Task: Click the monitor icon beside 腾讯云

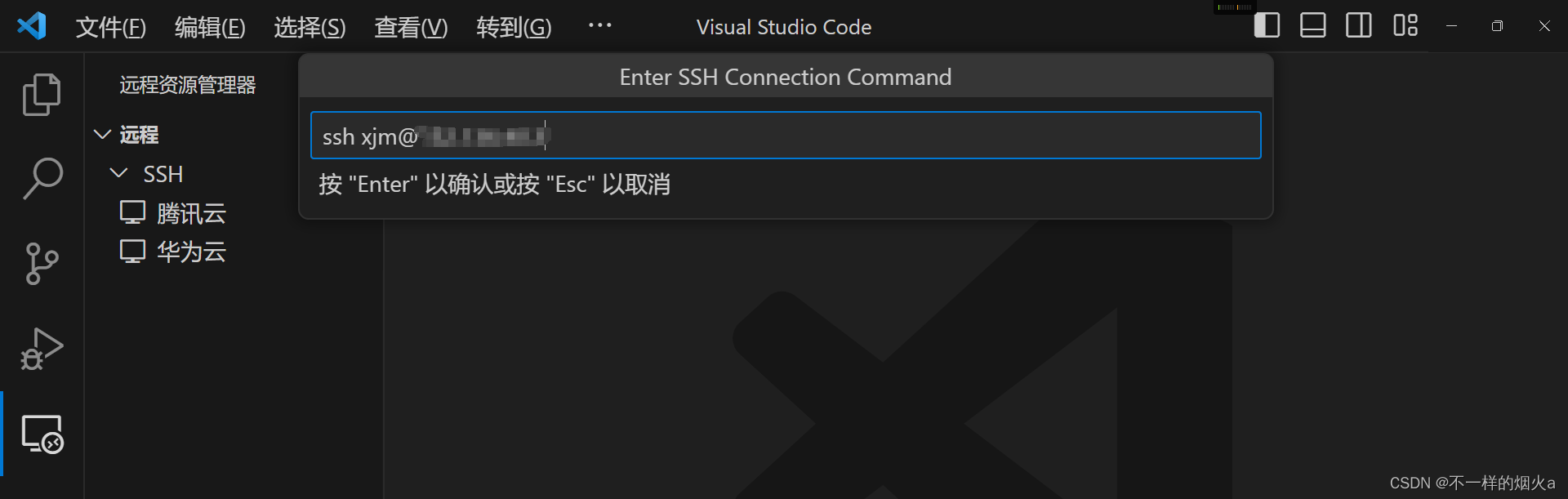Action: pyautogui.click(x=132, y=212)
